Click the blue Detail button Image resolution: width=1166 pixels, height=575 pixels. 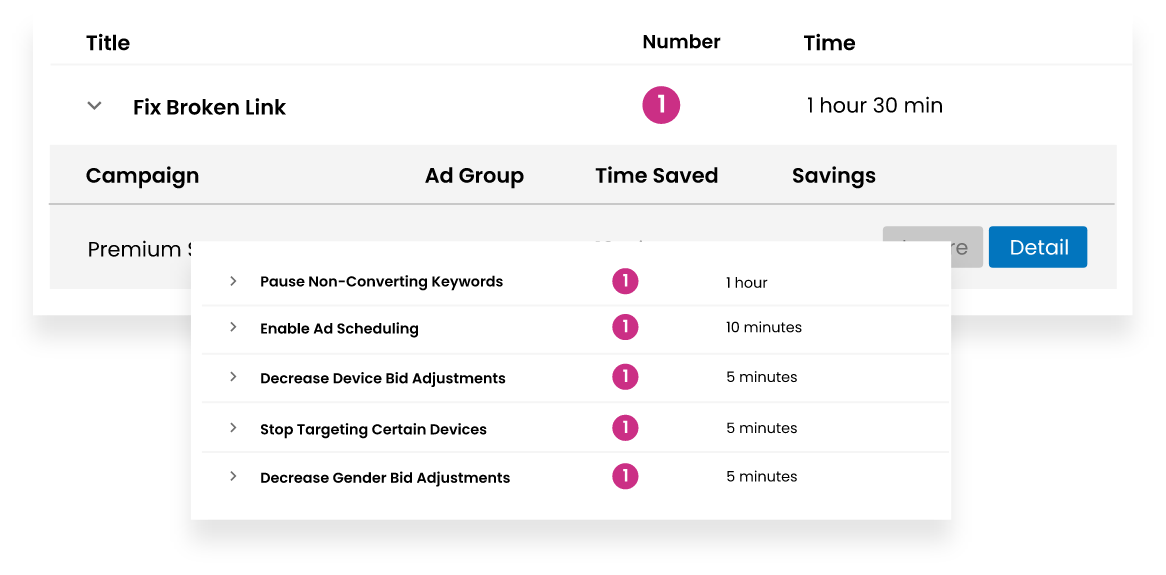pos(1037,247)
